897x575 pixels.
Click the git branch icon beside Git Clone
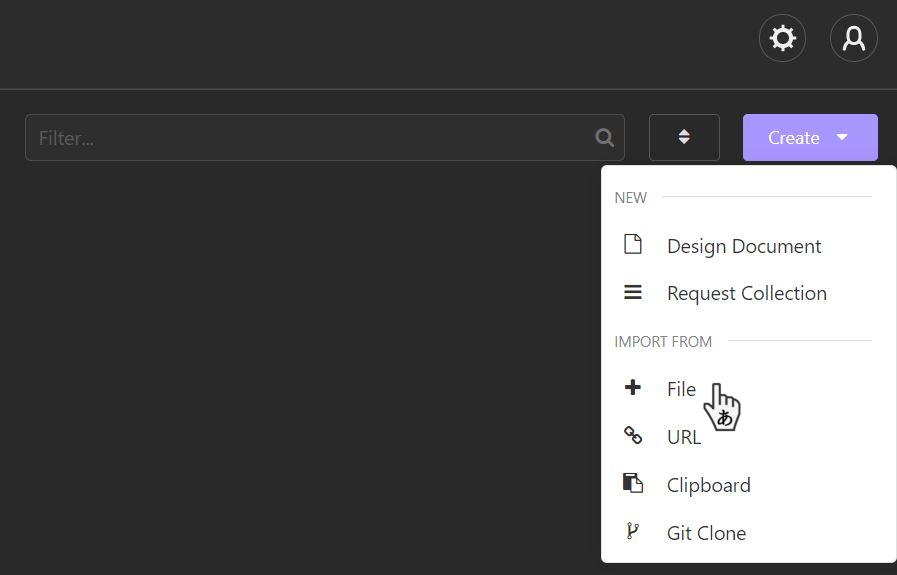632,531
